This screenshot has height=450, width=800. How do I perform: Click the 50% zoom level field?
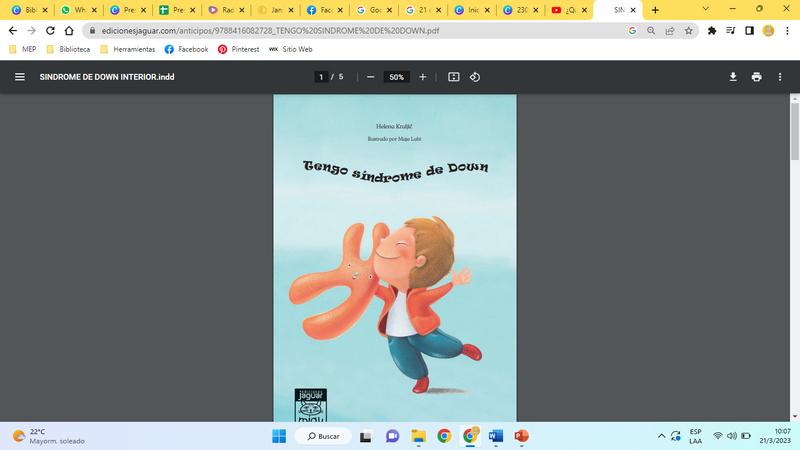point(396,77)
